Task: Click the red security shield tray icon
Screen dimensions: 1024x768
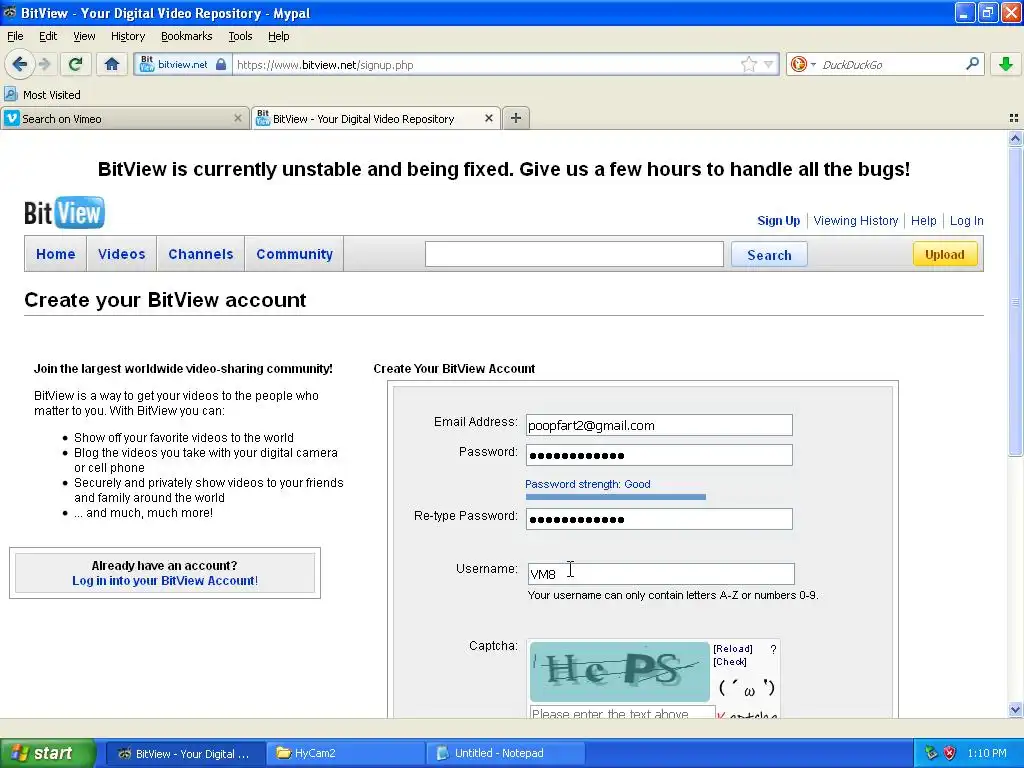Action: coord(950,753)
